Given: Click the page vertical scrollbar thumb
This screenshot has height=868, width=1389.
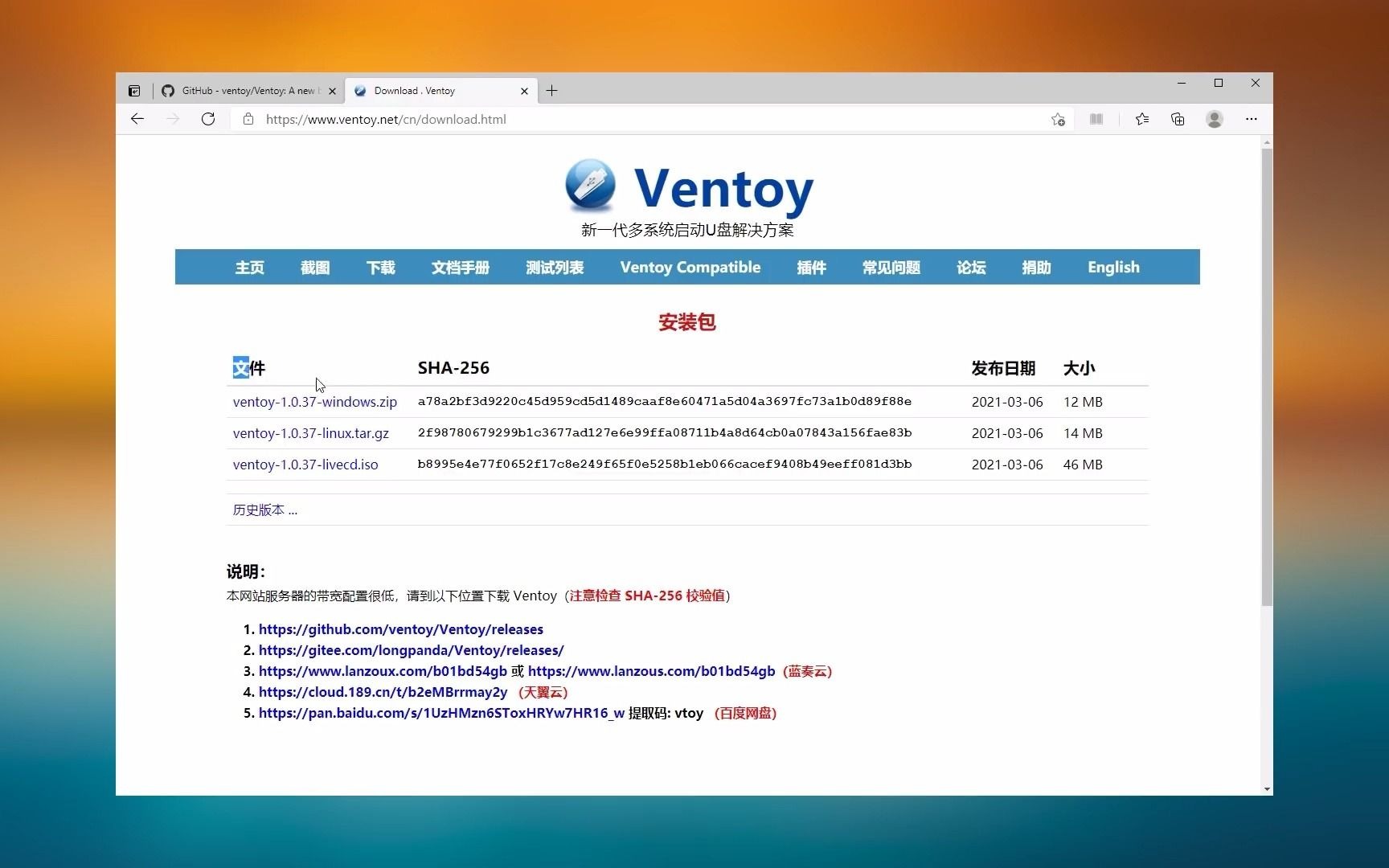Looking at the screenshot, I should click(1267, 376).
